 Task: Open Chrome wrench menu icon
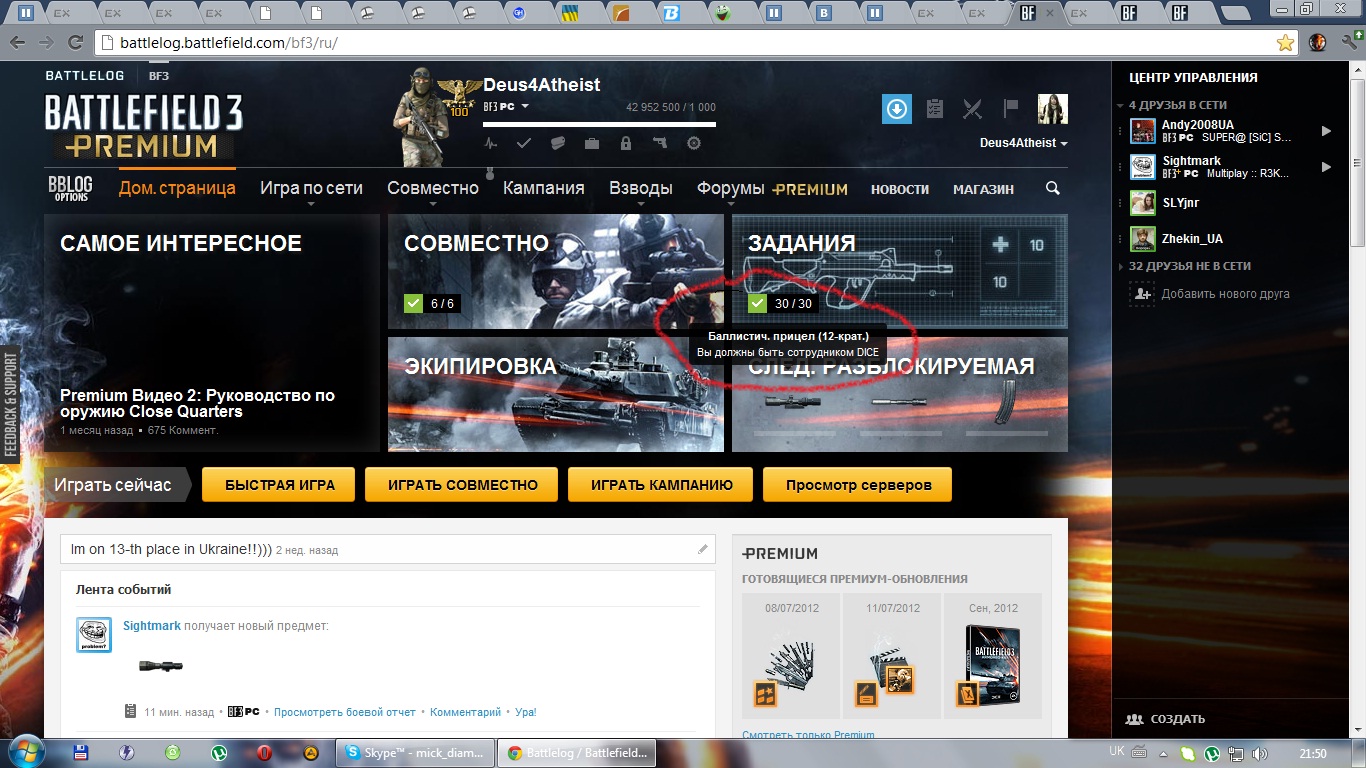coord(1347,43)
